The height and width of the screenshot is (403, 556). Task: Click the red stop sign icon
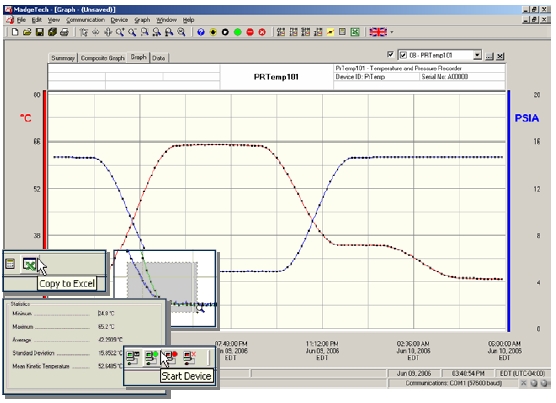click(250, 32)
